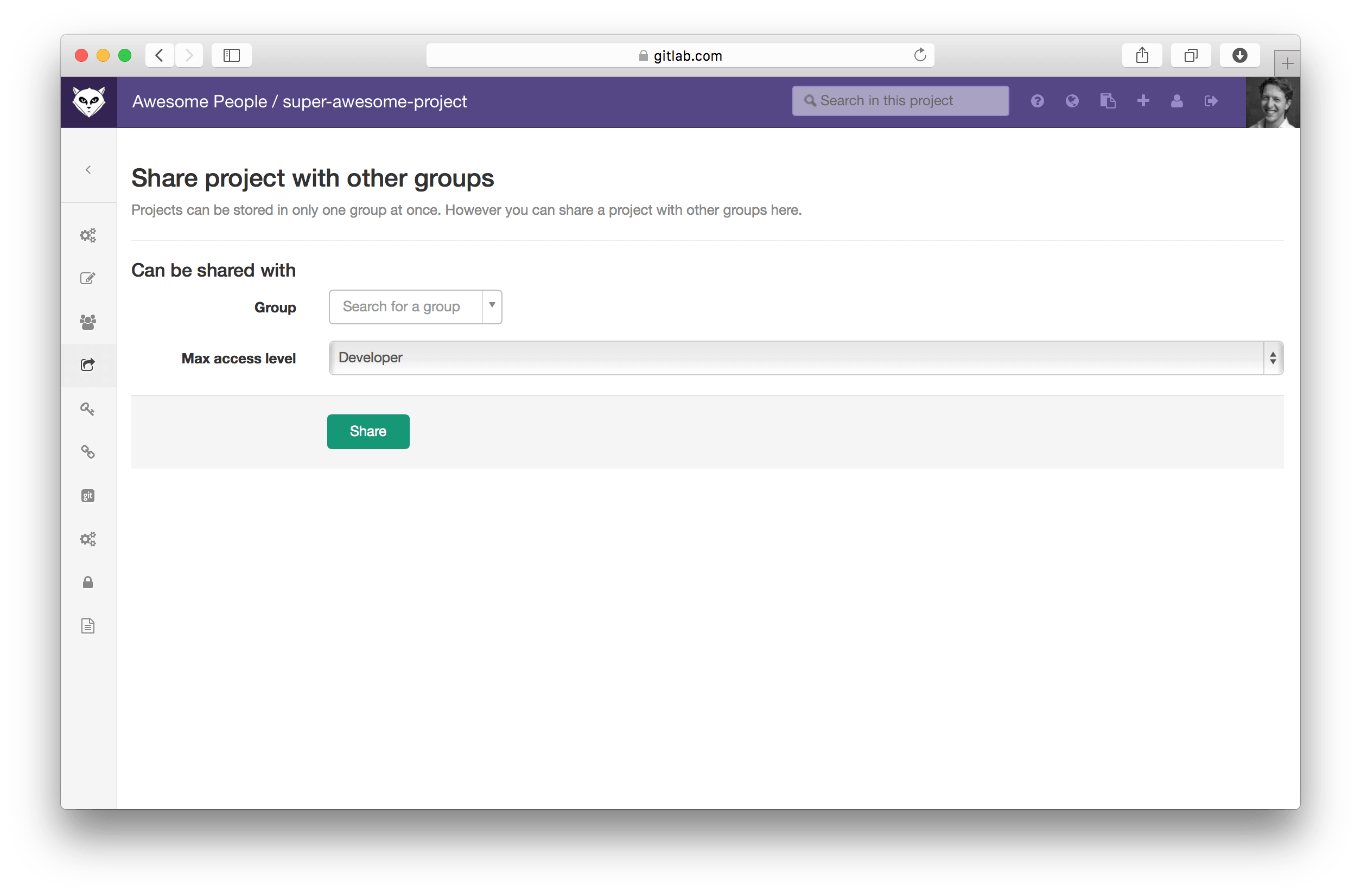The height and width of the screenshot is (896, 1361).
Task: Click the collapse sidebar toggle arrow
Action: 89,169
